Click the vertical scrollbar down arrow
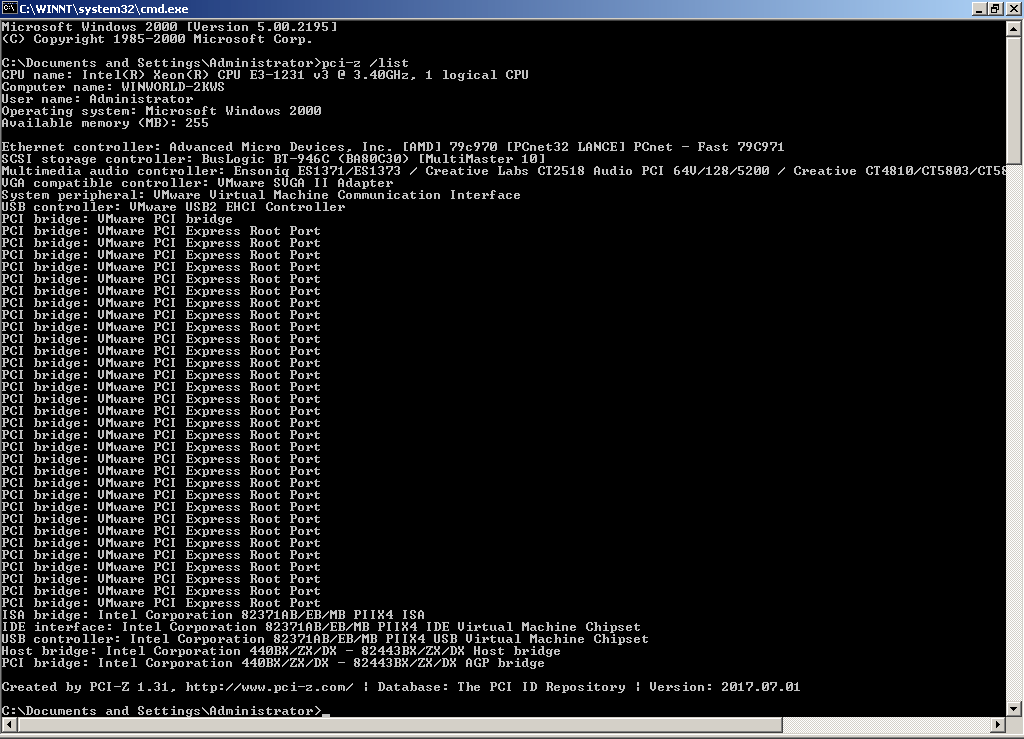Viewport: 1024px width, 739px height. point(1014,708)
